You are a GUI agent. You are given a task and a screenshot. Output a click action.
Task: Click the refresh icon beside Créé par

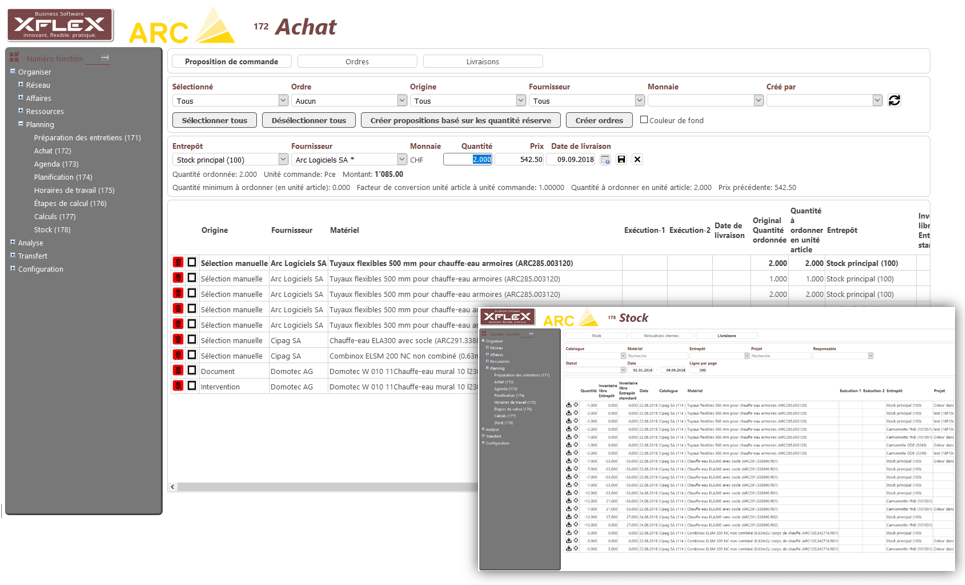tap(894, 100)
